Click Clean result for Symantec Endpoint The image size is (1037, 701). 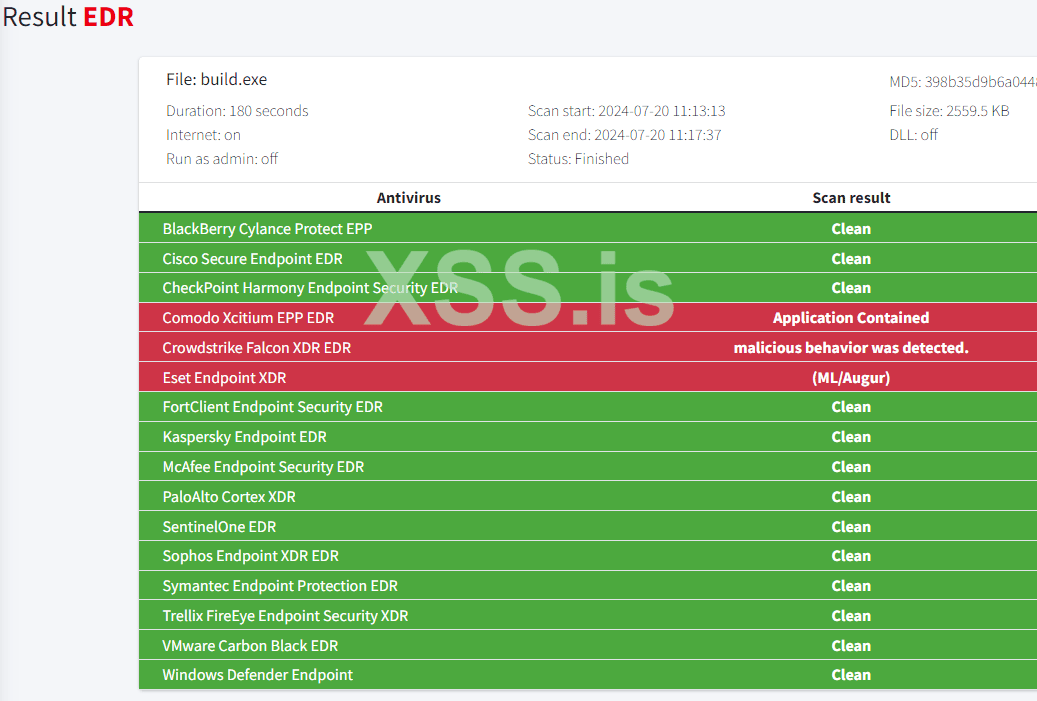(851, 586)
